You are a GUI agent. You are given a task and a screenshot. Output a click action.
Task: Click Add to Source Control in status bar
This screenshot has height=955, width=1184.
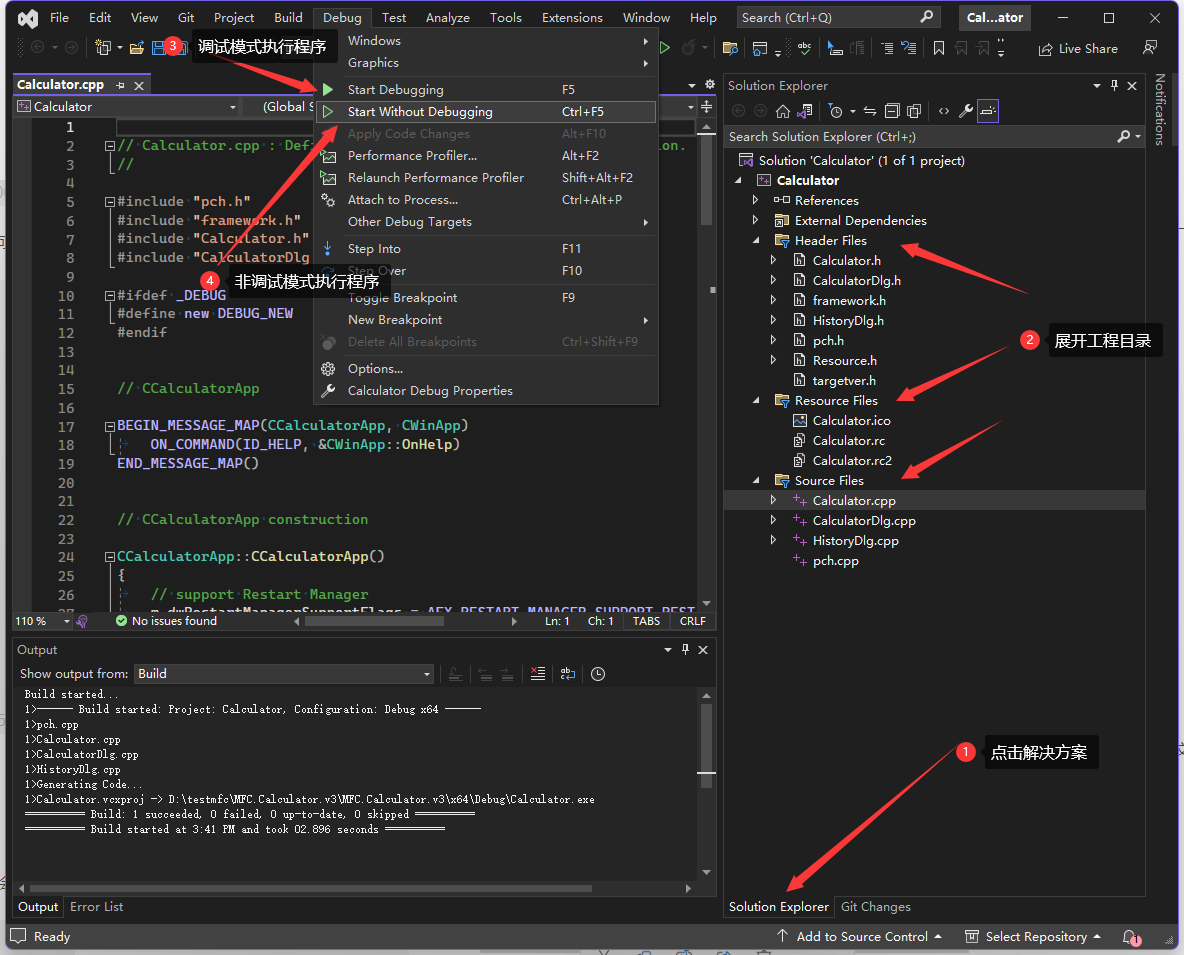coord(860,937)
